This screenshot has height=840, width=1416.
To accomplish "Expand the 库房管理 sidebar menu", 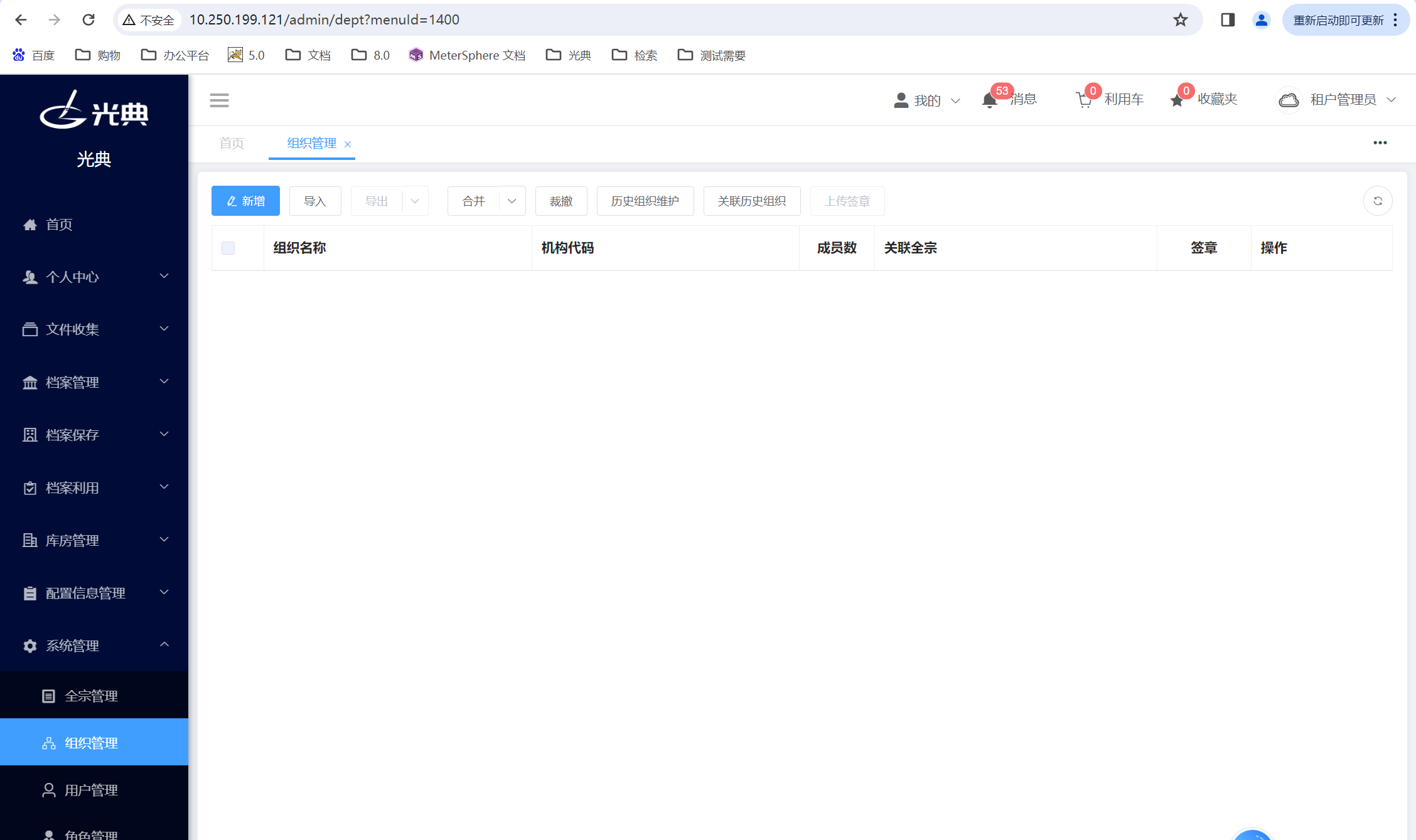I will click(x=94, y=540).
